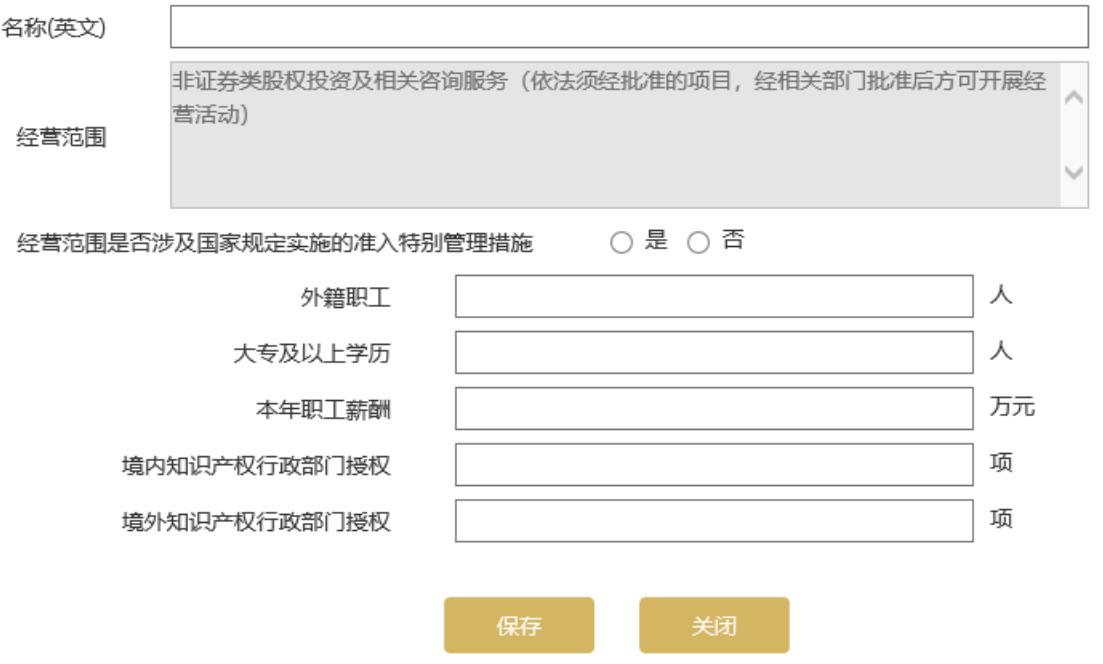Click the 名称(英文) English name input field
Viewport: 1103px width, 664px height.
coord(628,28)
